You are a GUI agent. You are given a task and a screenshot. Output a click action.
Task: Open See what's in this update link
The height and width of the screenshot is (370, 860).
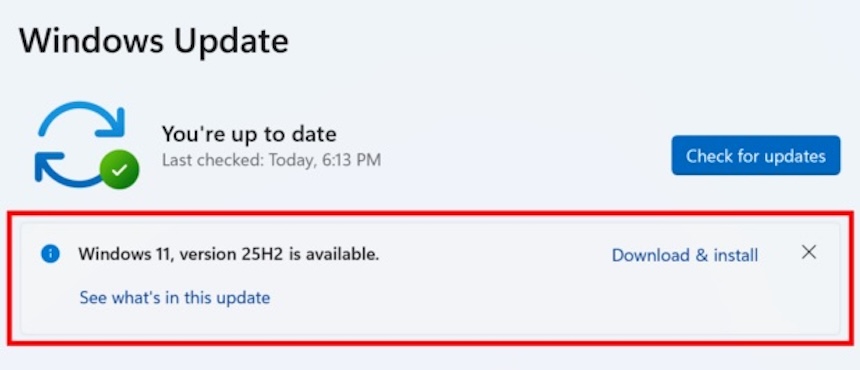175,298
